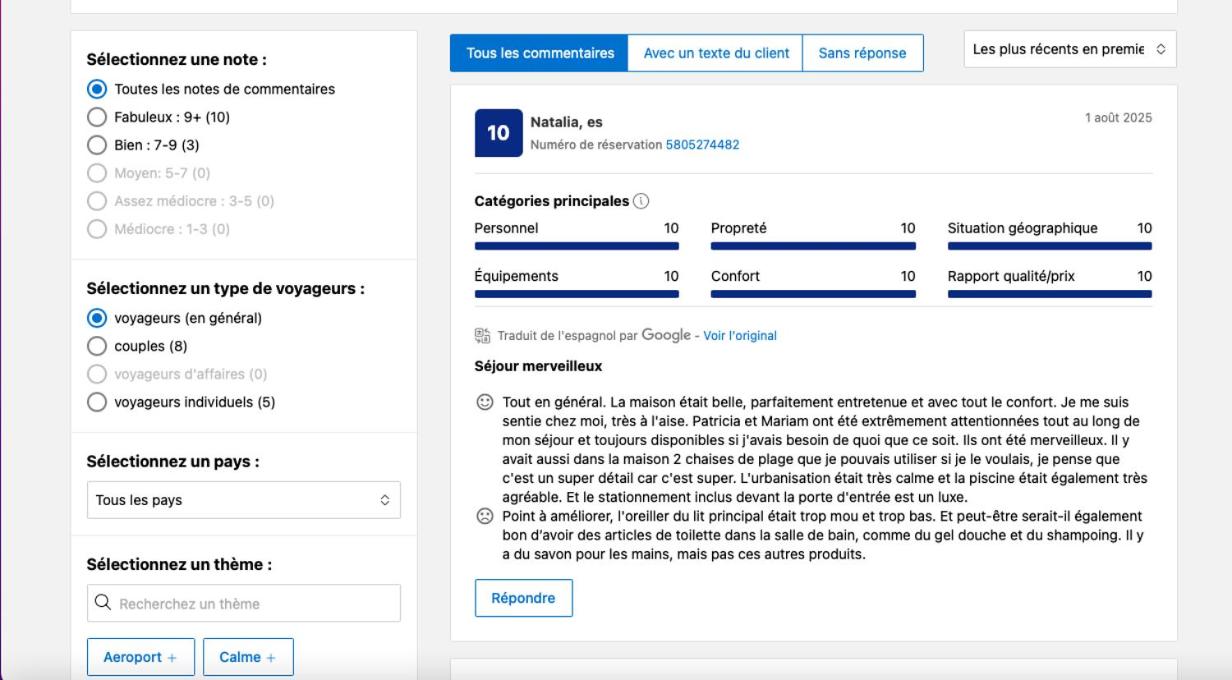The height and width of the screenshot is (680, 1232).
Task: Click the Personnel rating score bar
Action: pyautogui.click(x=576, y=246)
